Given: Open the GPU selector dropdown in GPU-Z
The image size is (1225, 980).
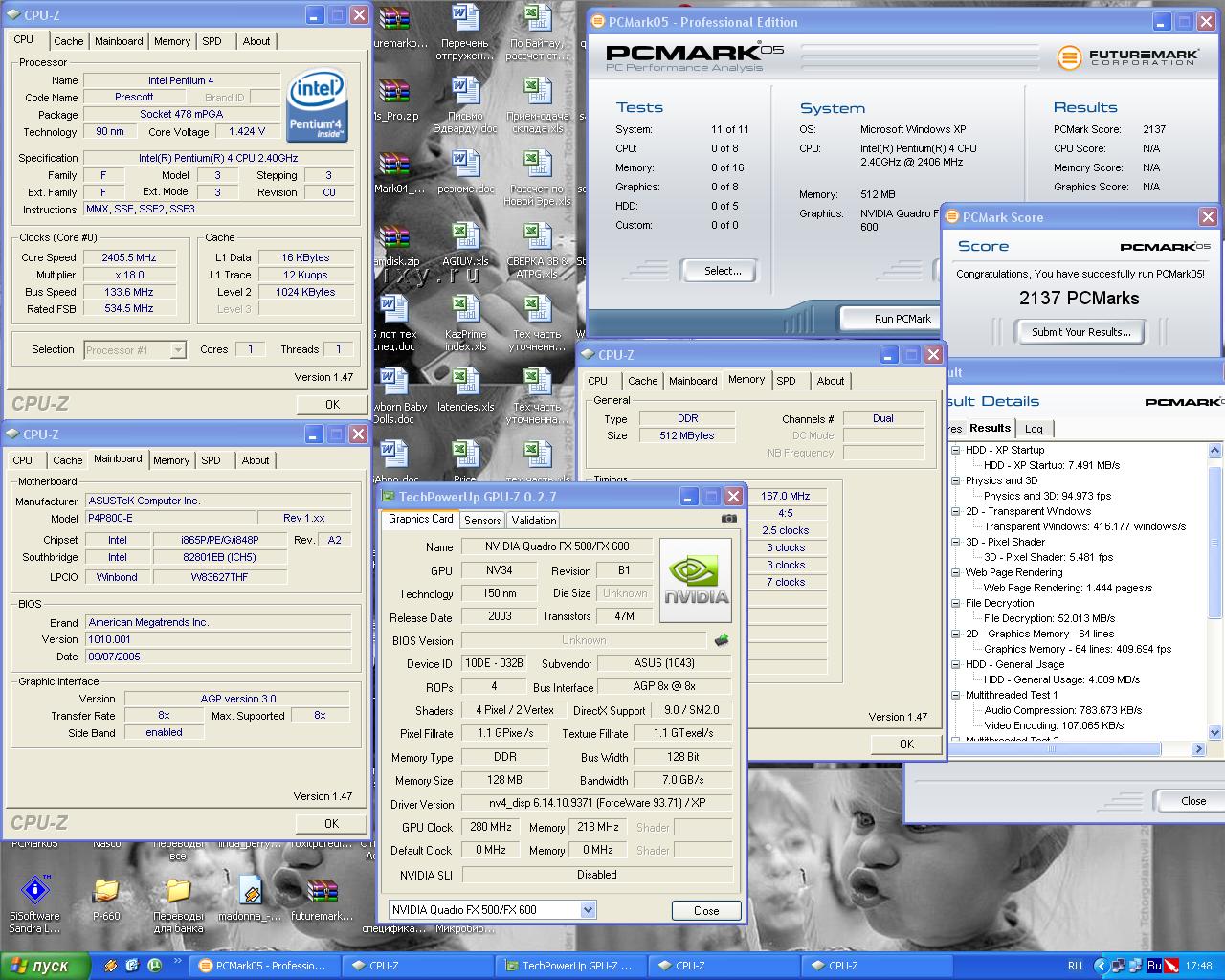Looking at the screenshot, I should [588, 910].
